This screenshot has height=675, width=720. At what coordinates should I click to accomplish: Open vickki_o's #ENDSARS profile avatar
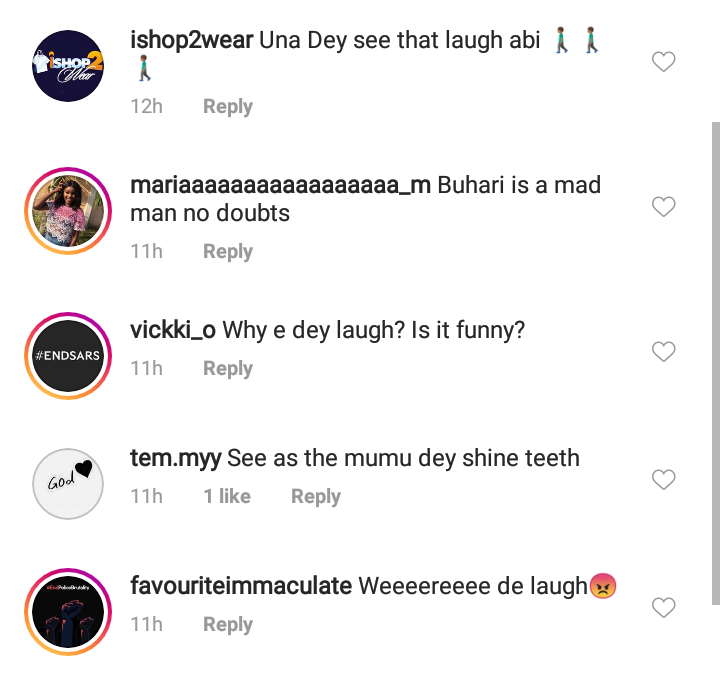pyautogui.click(x=69, y=355)
